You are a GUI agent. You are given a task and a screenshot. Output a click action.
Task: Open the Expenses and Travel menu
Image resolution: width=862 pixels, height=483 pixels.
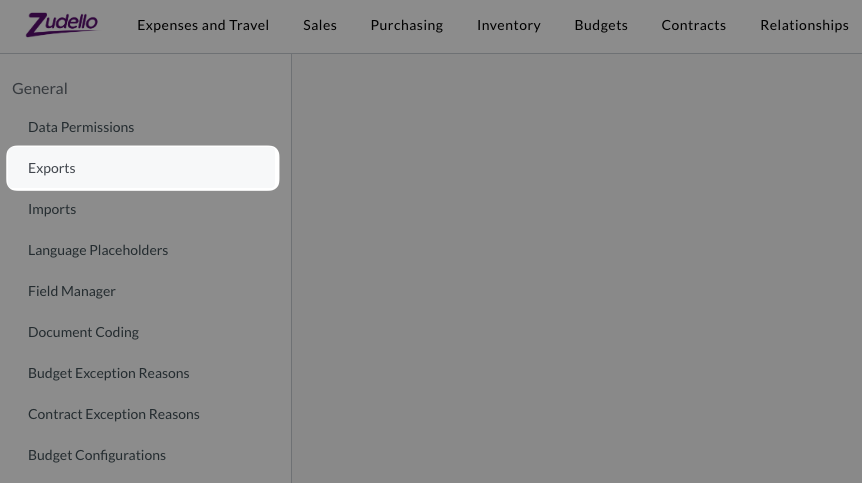point(203,25)
